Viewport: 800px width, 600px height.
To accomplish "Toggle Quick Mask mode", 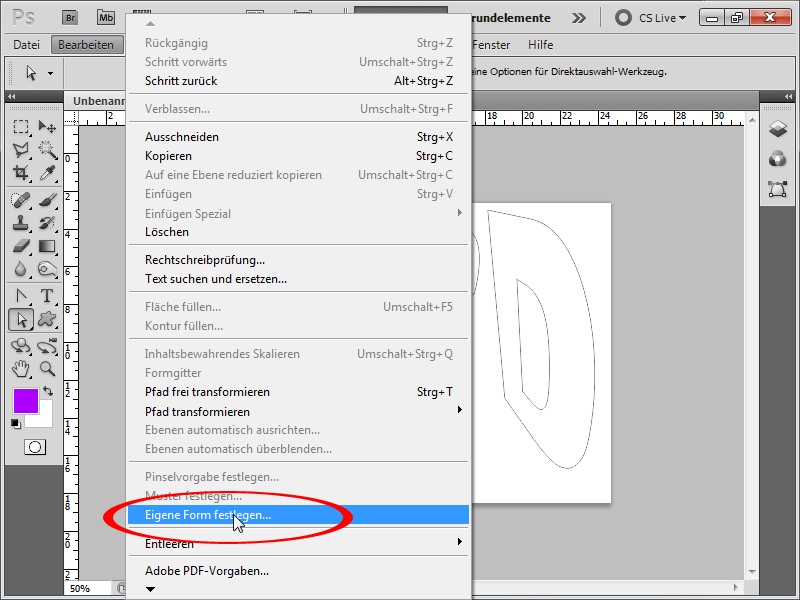I will pos(35,447).
